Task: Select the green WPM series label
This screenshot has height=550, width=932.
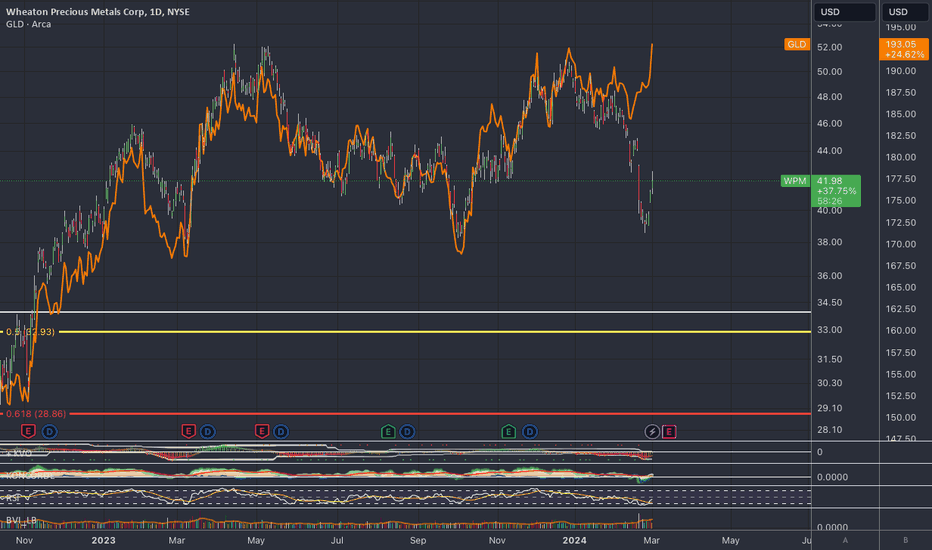Action: (795, 181)
